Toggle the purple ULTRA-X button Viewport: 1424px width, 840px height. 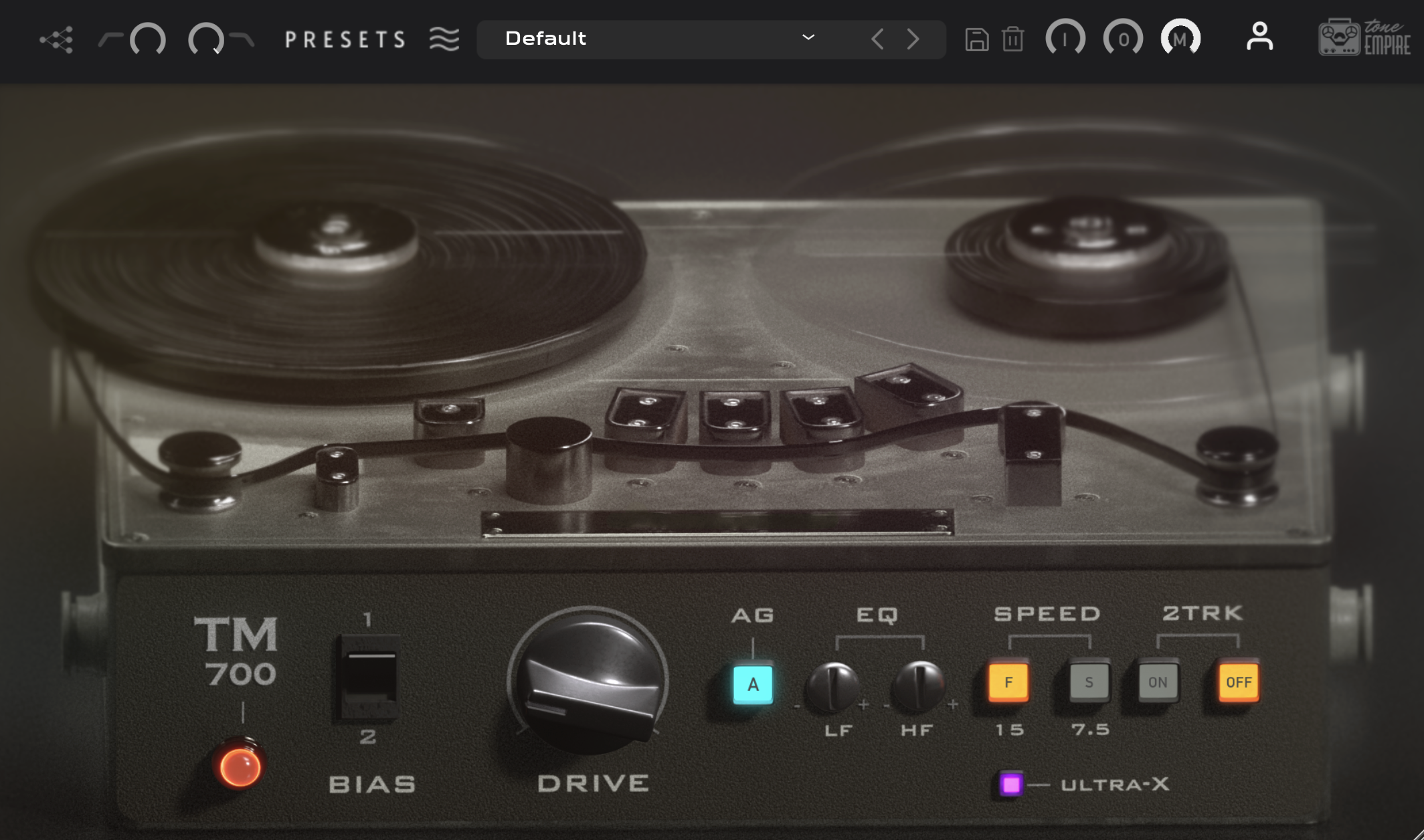(1011, 784)
